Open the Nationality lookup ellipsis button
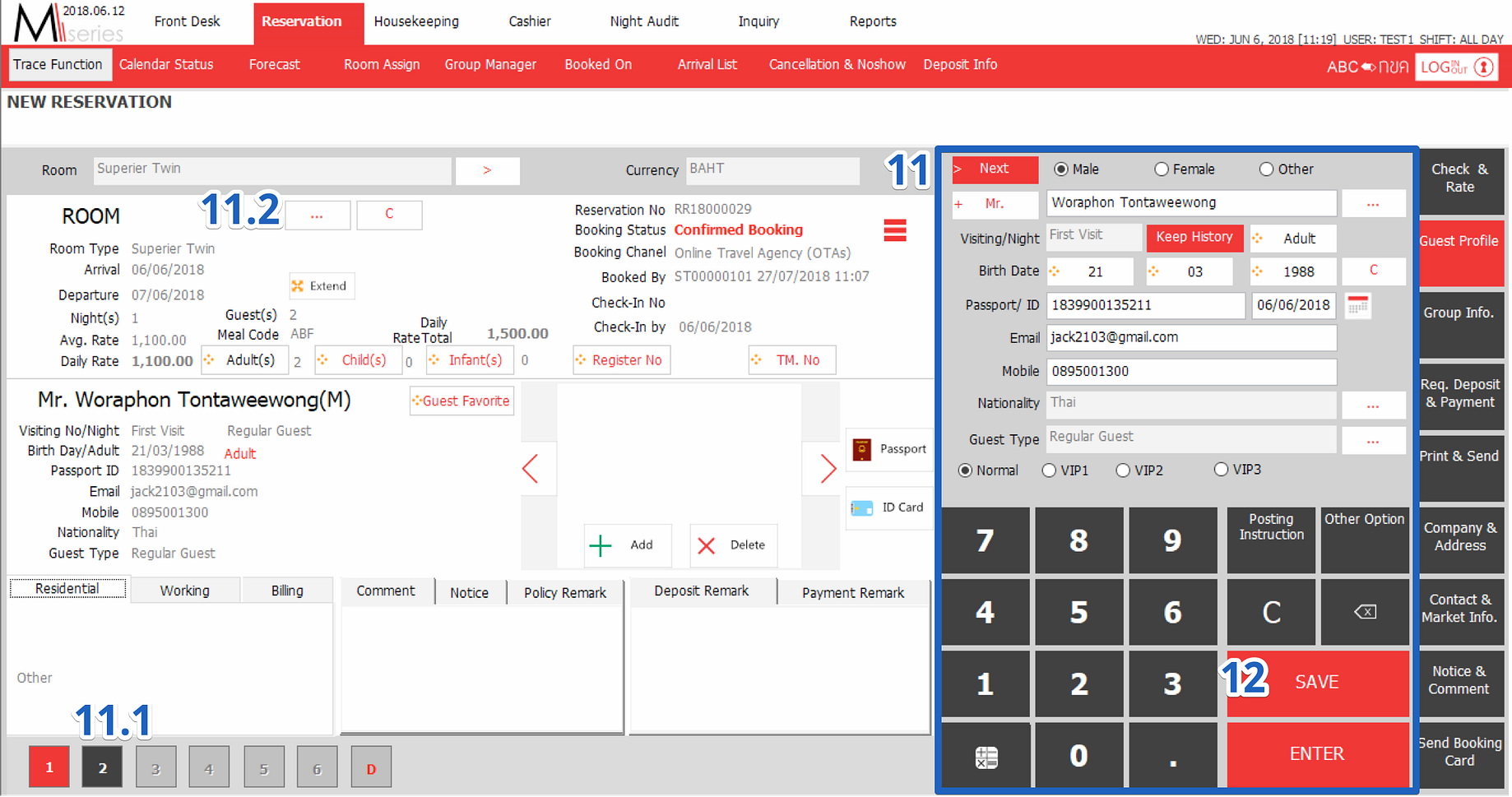The width and height of the screenshot is (1512, 797). (x=1373, y=405)
